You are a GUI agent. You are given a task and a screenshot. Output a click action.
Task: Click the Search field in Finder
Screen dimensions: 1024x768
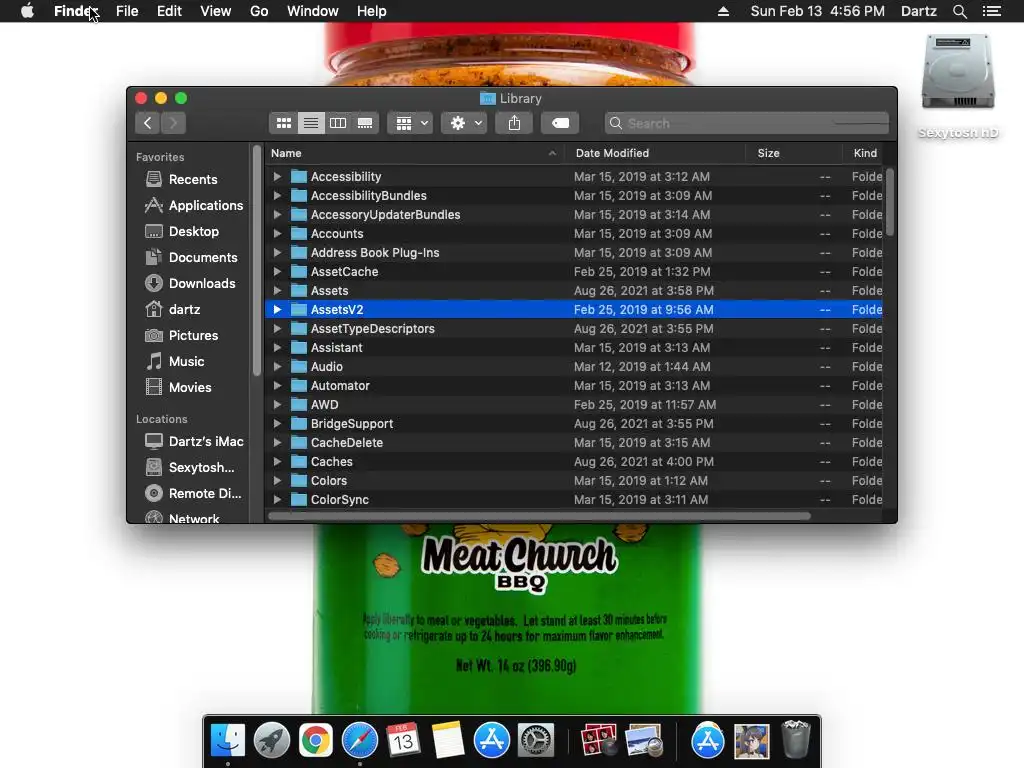[x=746, y=123]
